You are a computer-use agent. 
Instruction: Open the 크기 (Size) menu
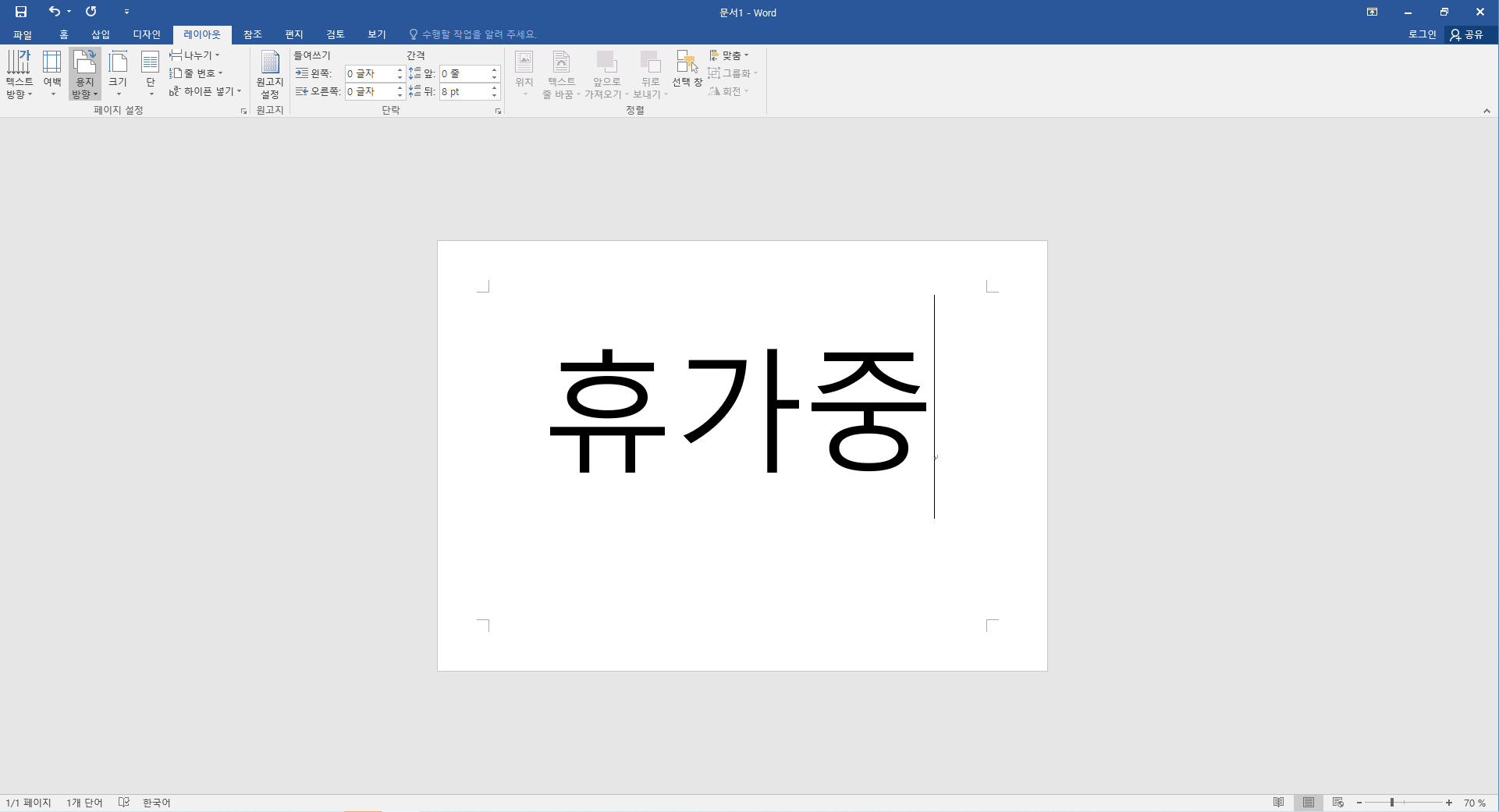pyautogui.click(x=118, y=74)
